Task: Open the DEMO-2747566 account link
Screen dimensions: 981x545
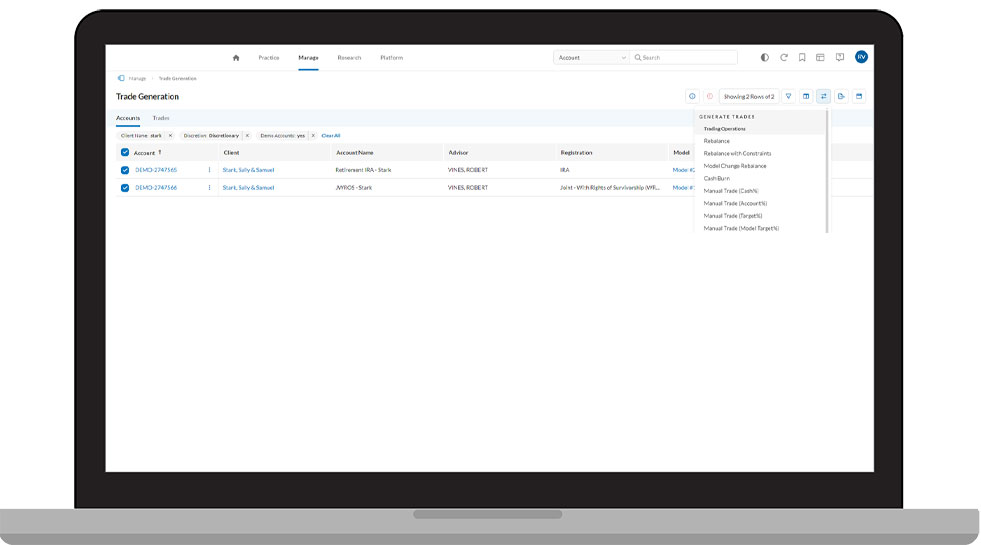Action: pyautogui.click(x=156, y=188)
